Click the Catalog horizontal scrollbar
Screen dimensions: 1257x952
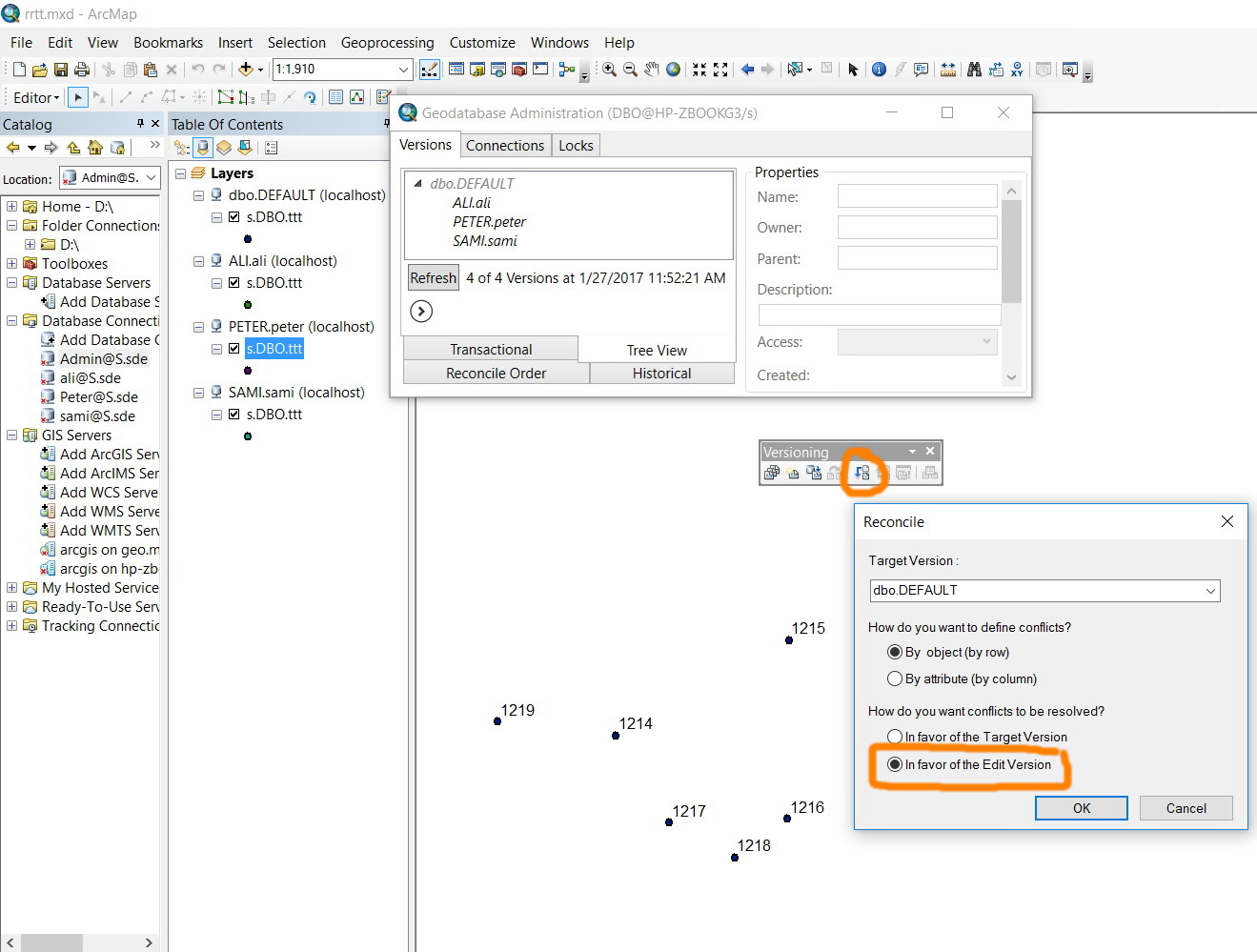[x=80, y=942]
